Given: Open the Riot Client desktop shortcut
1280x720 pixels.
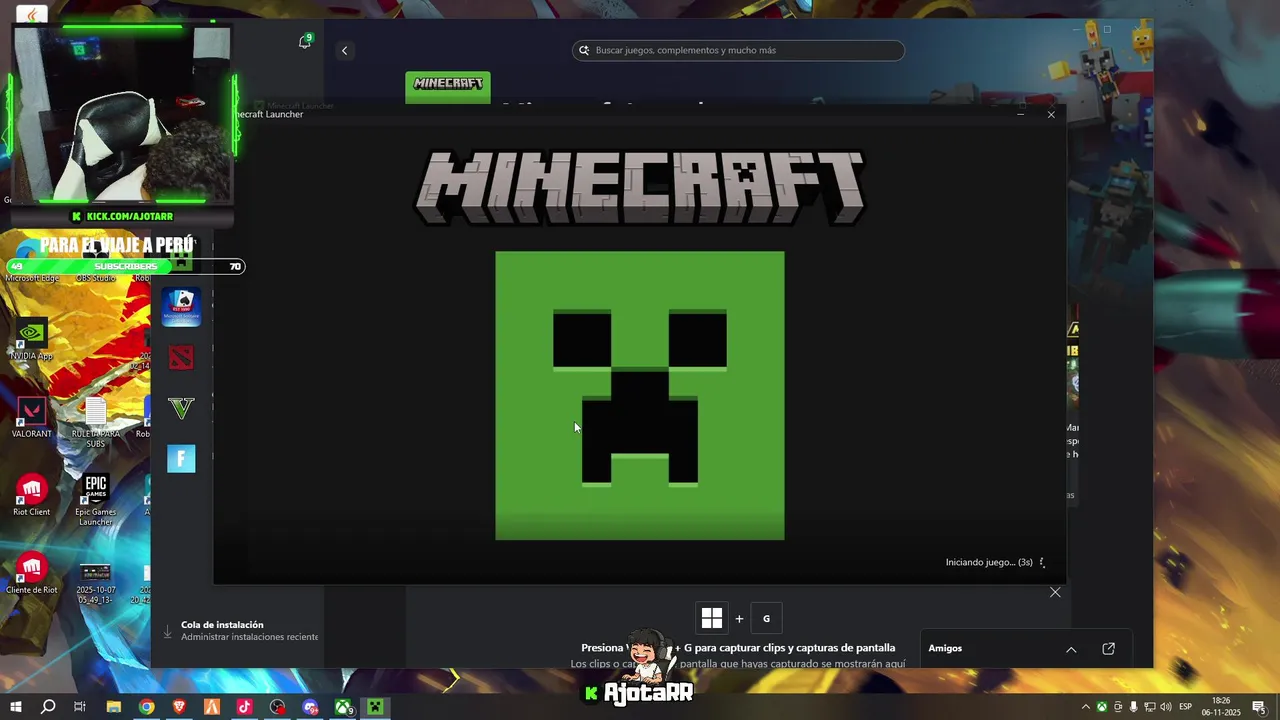Looking at the screenshot, I should [x=32, y=495].
